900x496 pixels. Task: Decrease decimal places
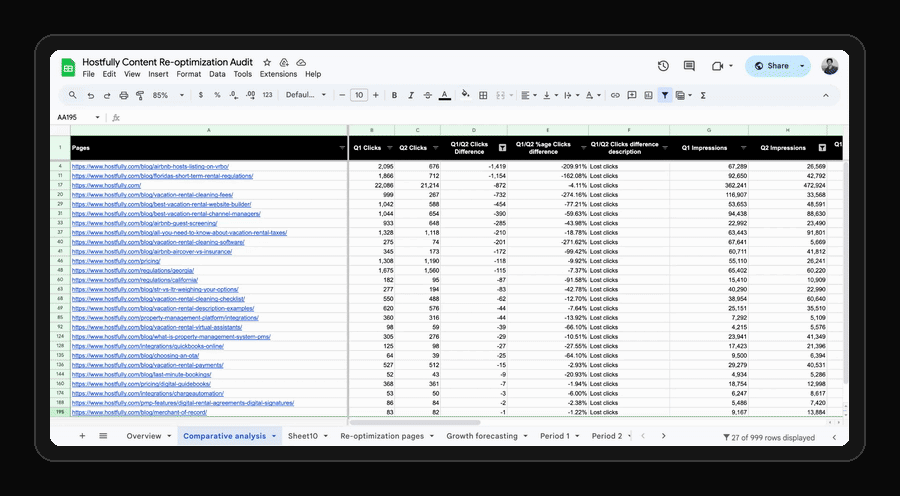233,95
